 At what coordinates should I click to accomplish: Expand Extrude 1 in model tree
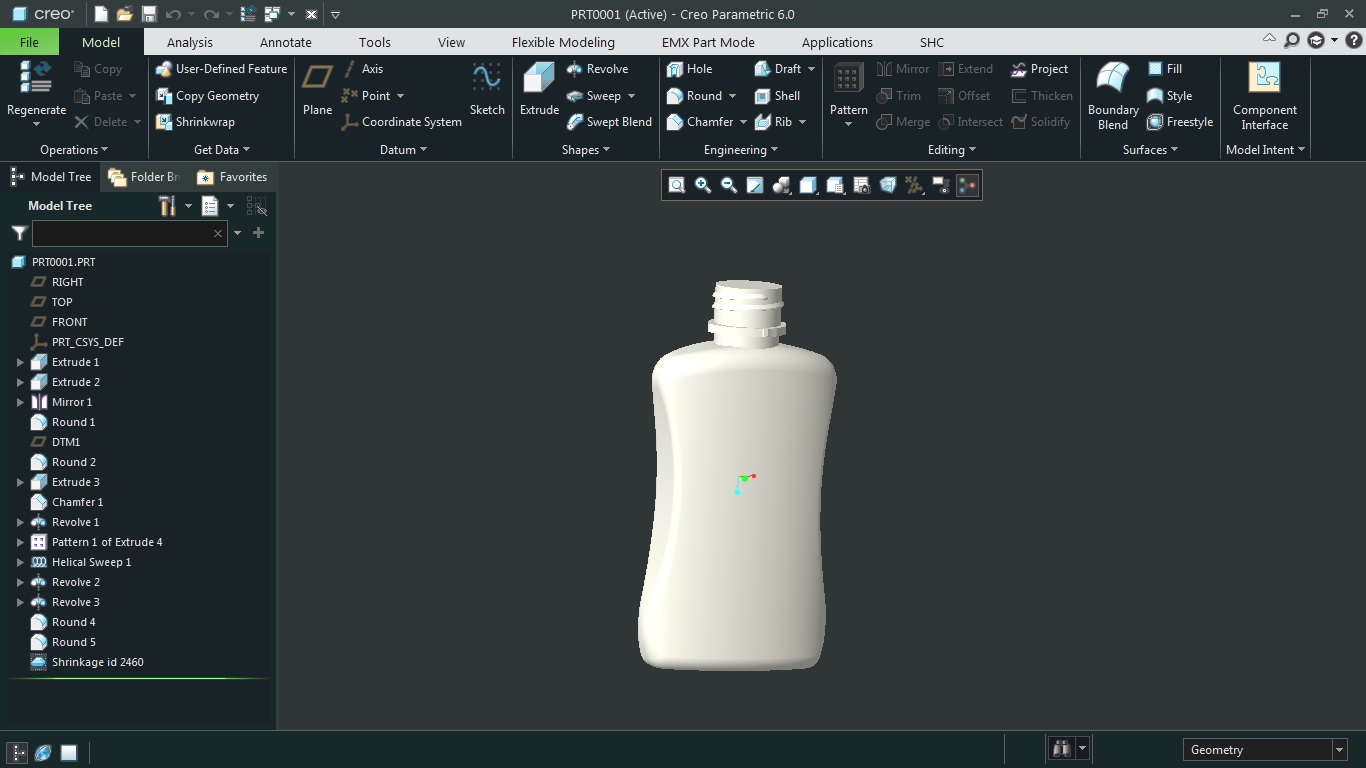[x=20, y=362]
